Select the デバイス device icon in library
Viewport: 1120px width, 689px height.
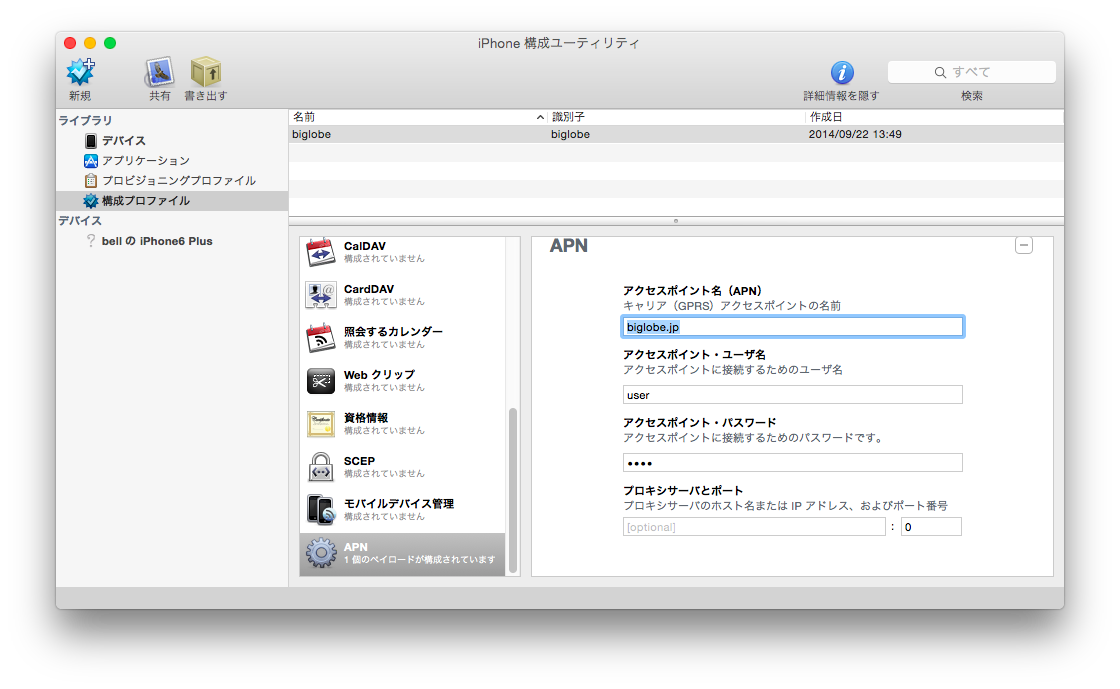91,141
